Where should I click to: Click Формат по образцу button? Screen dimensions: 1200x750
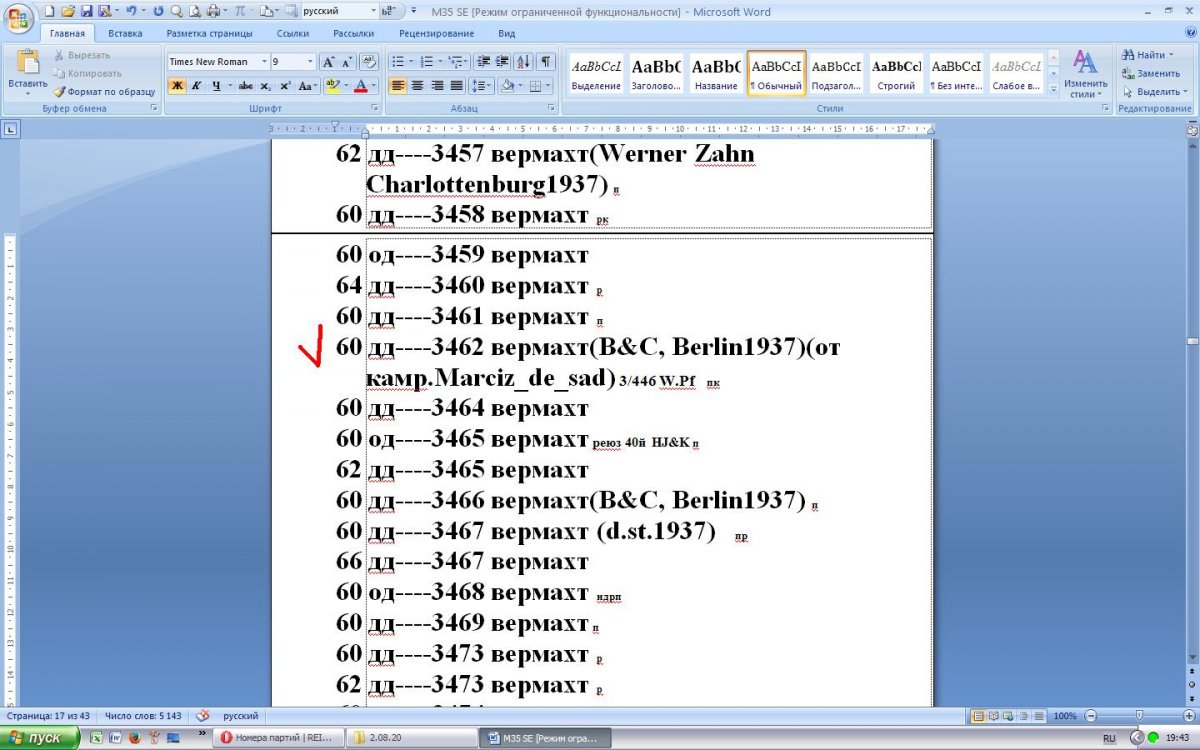(x=104, y=91)
